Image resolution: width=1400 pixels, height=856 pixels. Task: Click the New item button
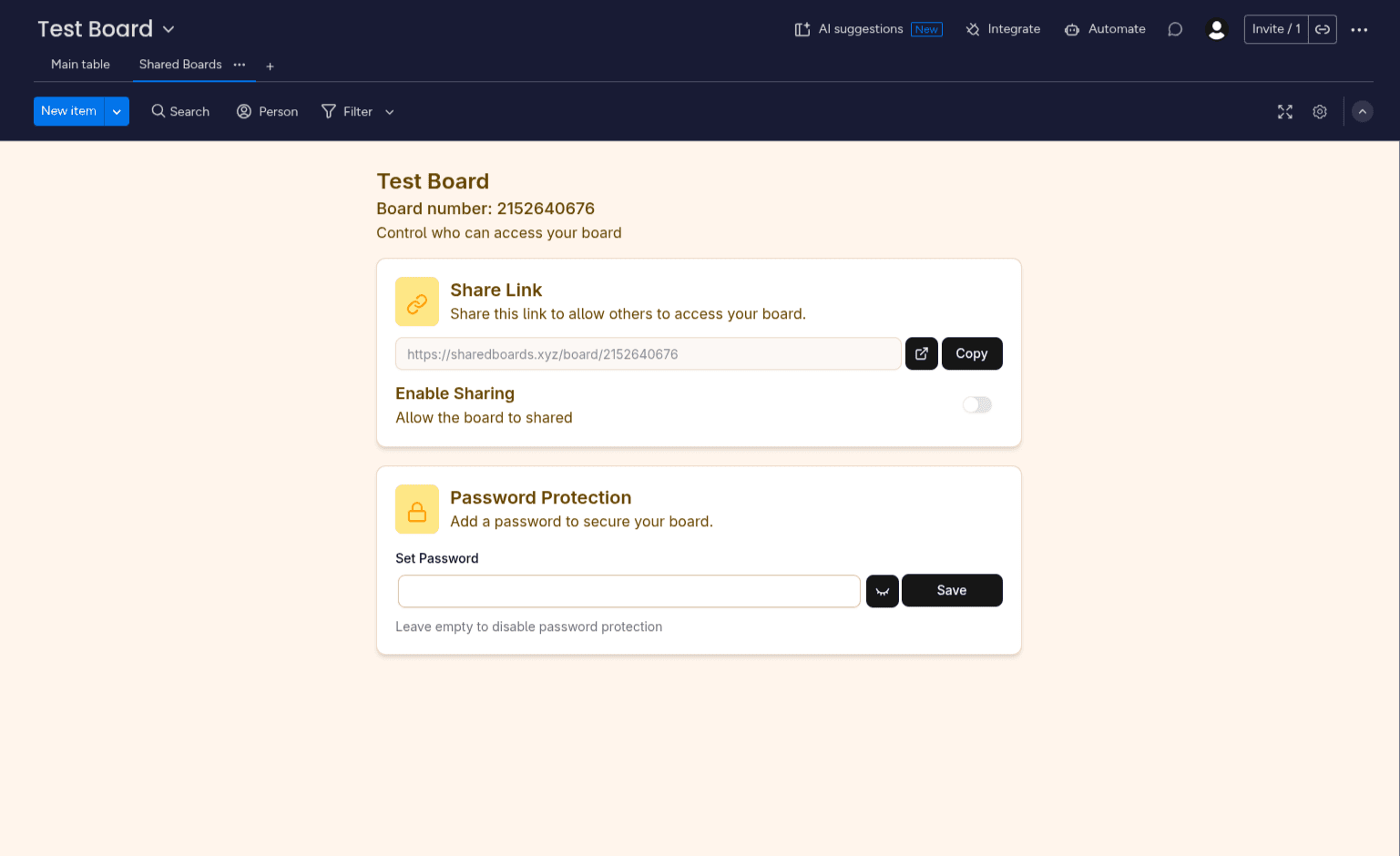pyautogui.click(x=69, y=111)
